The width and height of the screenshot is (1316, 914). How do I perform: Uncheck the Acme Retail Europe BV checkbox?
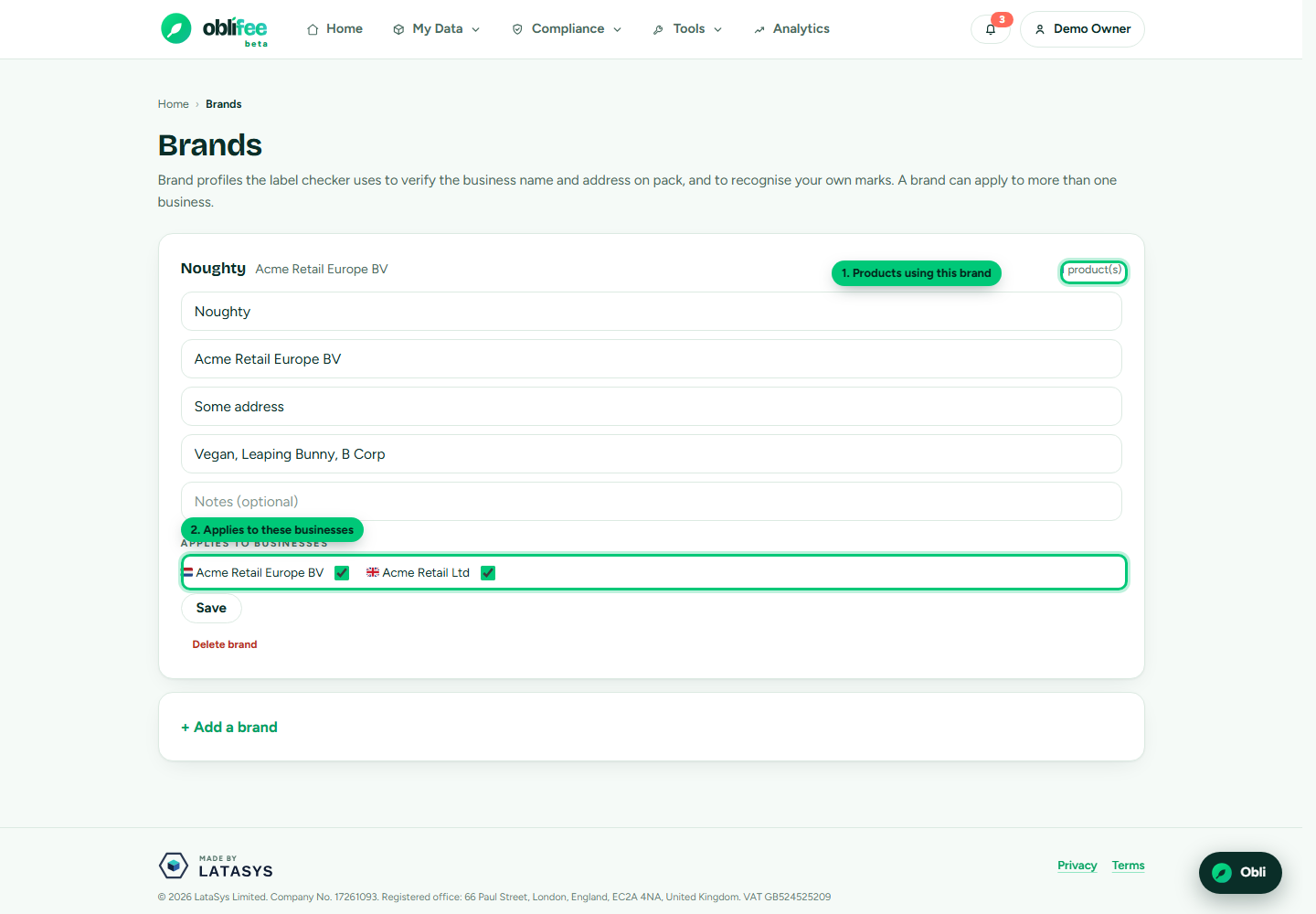tap(342, 573)
